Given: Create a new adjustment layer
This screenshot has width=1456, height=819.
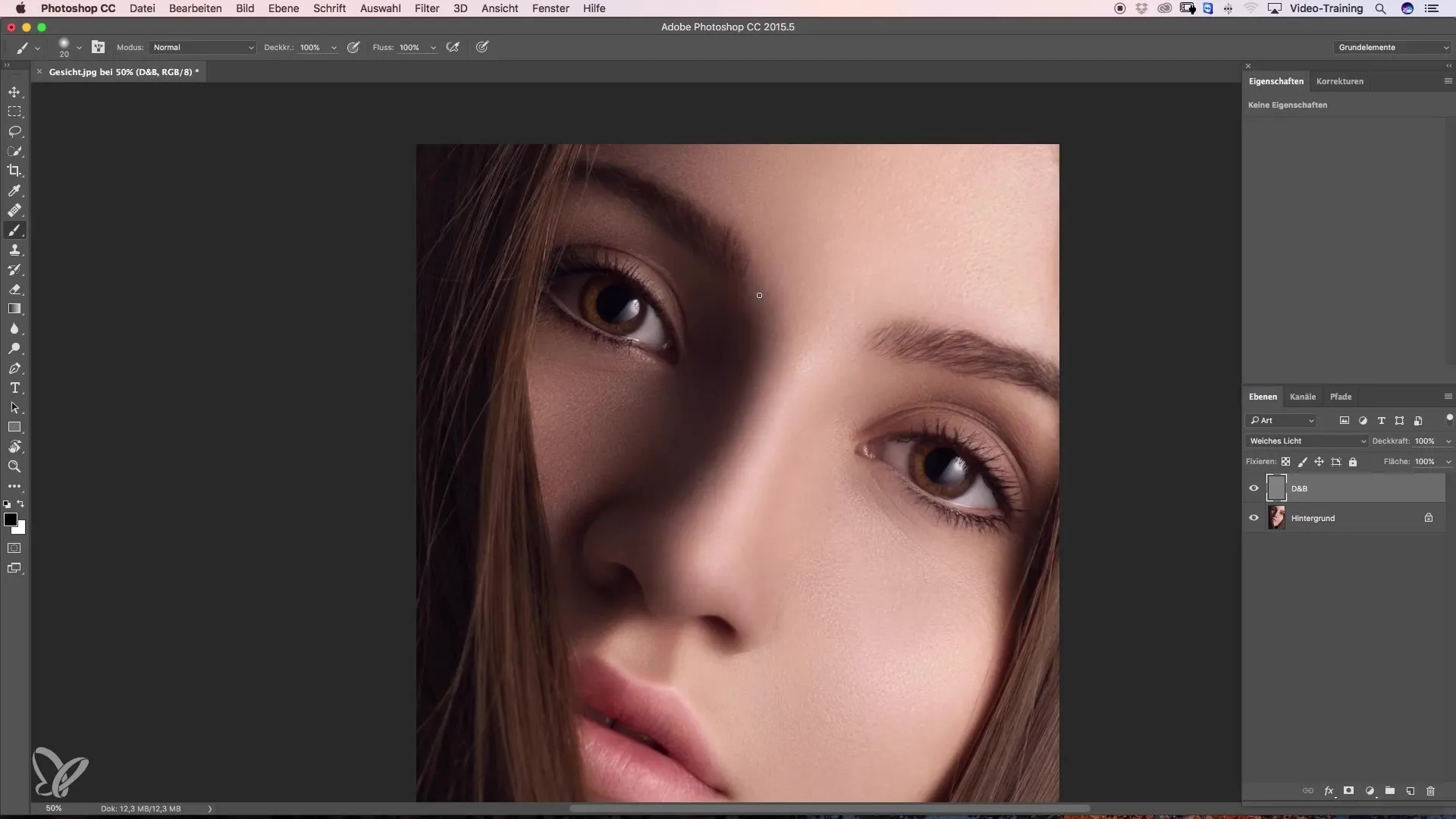Looking at the screenshot, I should (x=1370, y=790).
